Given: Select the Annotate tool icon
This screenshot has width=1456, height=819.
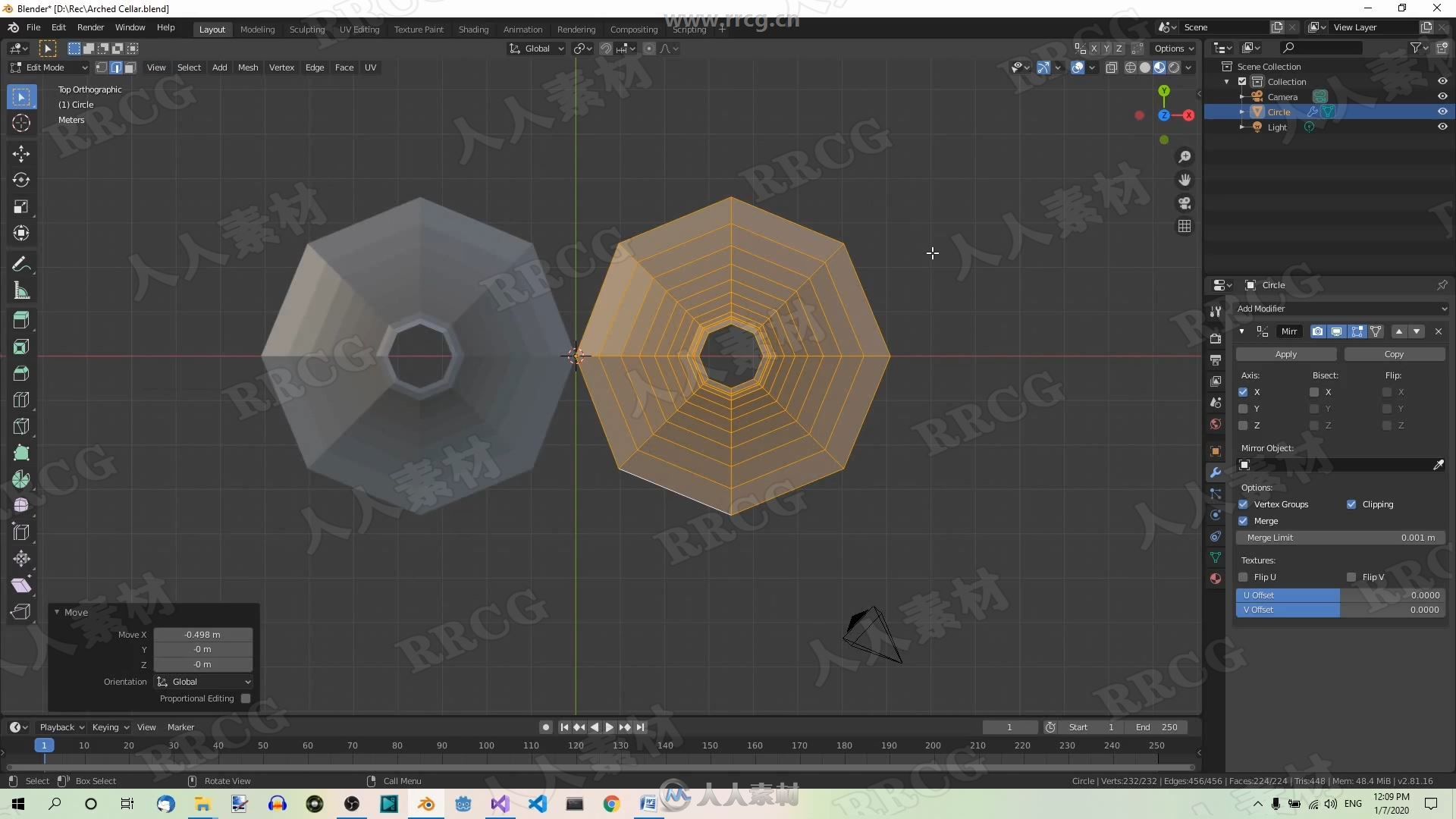Looking at the screenshot, I should point(21,263).
